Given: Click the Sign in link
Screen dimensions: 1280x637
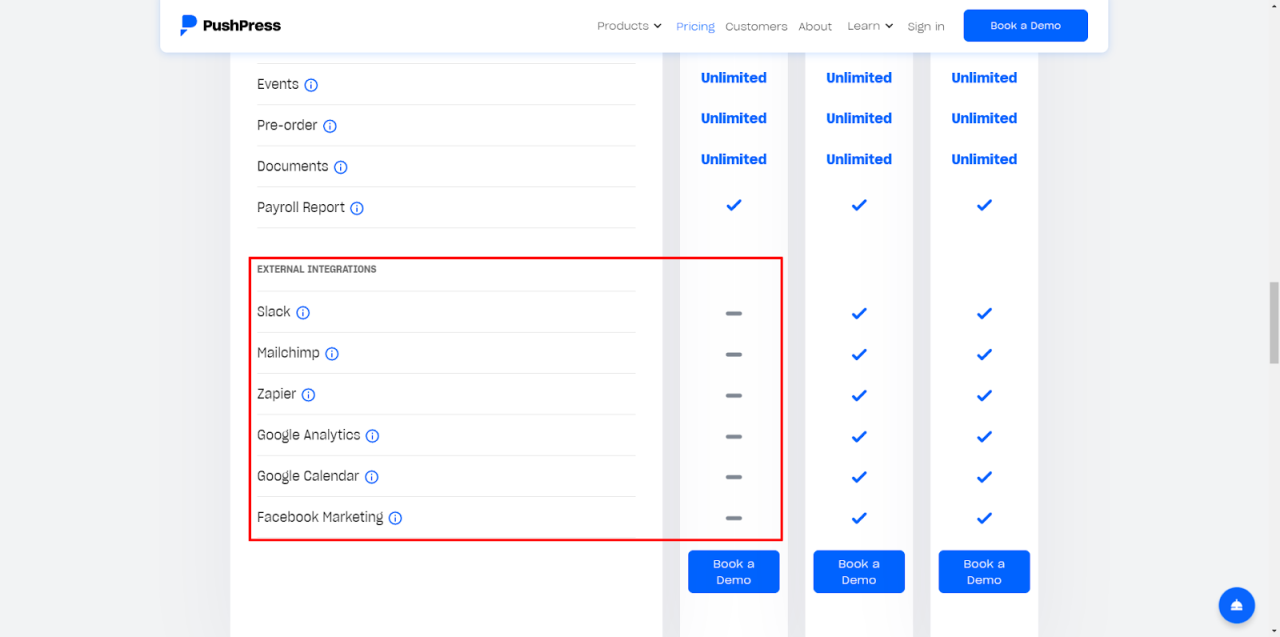Looking at the screenshot, I should point(926,27).
